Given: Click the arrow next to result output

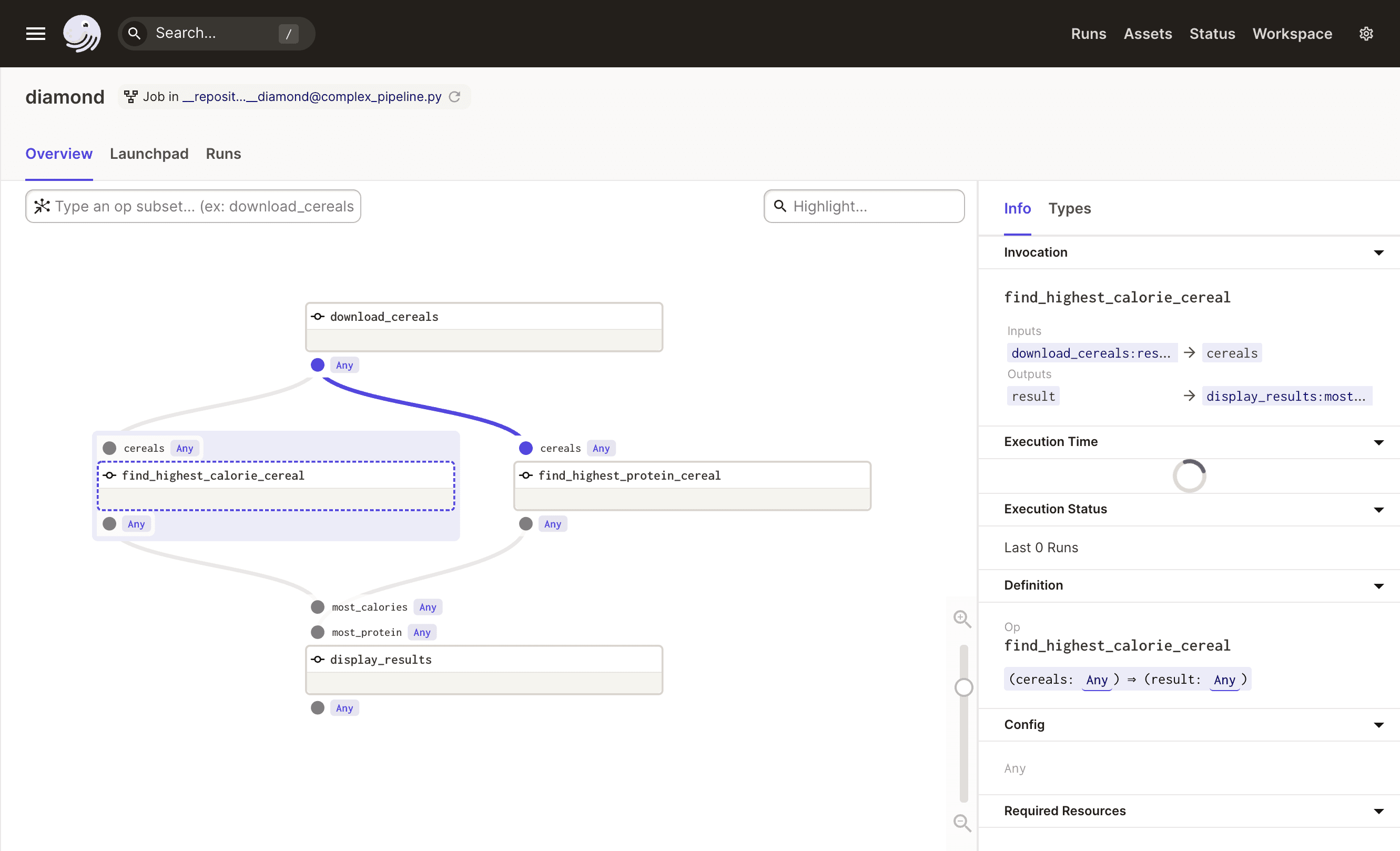Looking at the screenshot, I should pyautogui.click(x=1189, y=396).
